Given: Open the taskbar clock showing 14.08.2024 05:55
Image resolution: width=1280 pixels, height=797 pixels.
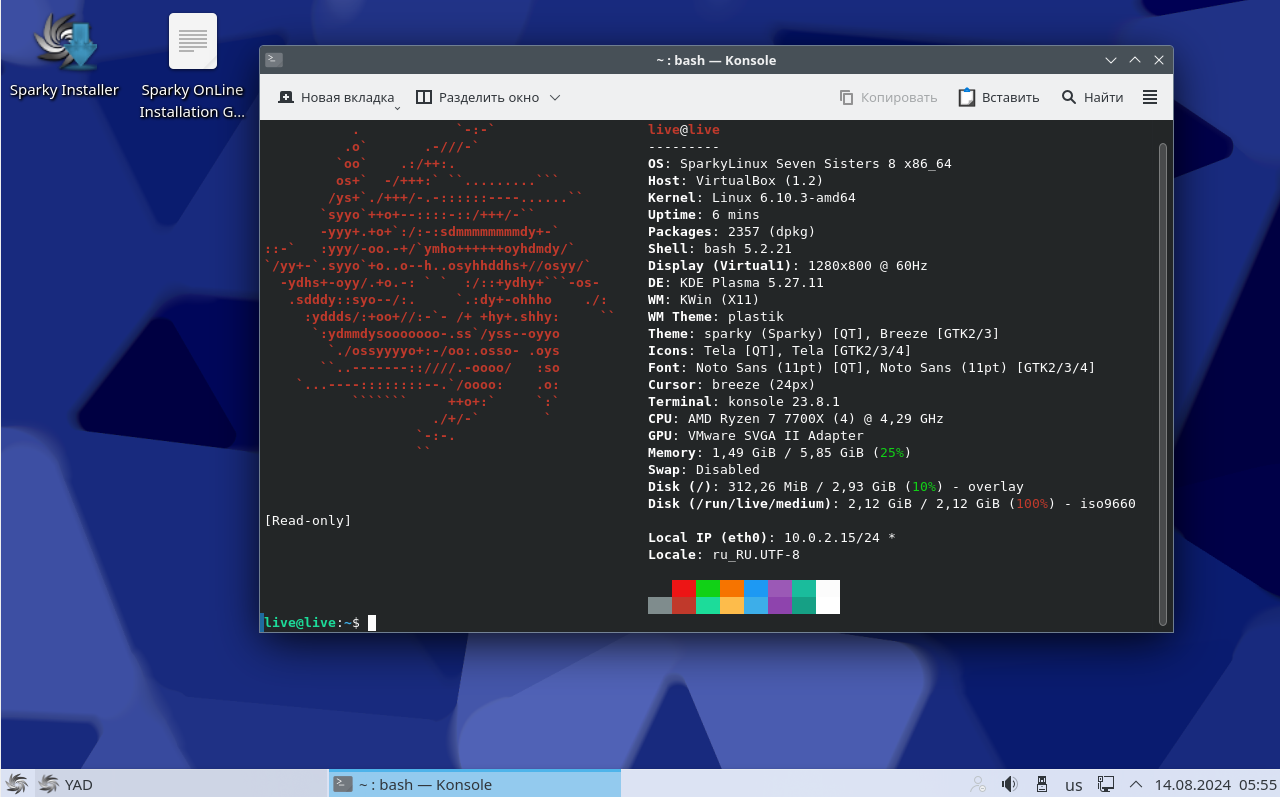Looking at the screenshot, I should [1216, 785].
